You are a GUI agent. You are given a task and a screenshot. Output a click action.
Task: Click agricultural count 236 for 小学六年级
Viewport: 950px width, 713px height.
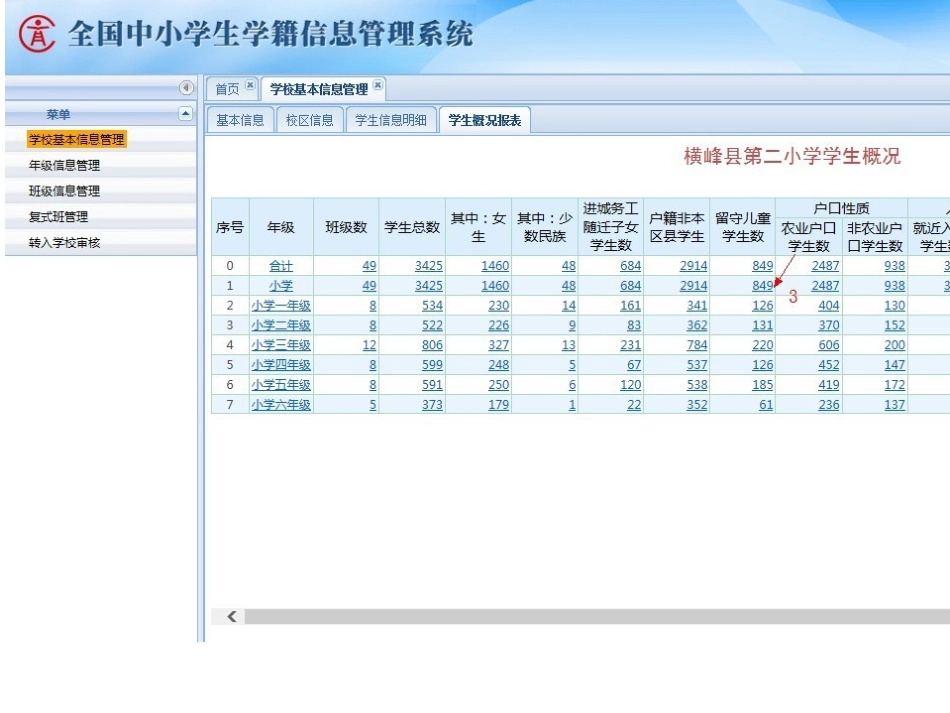[x=829, y=405]
